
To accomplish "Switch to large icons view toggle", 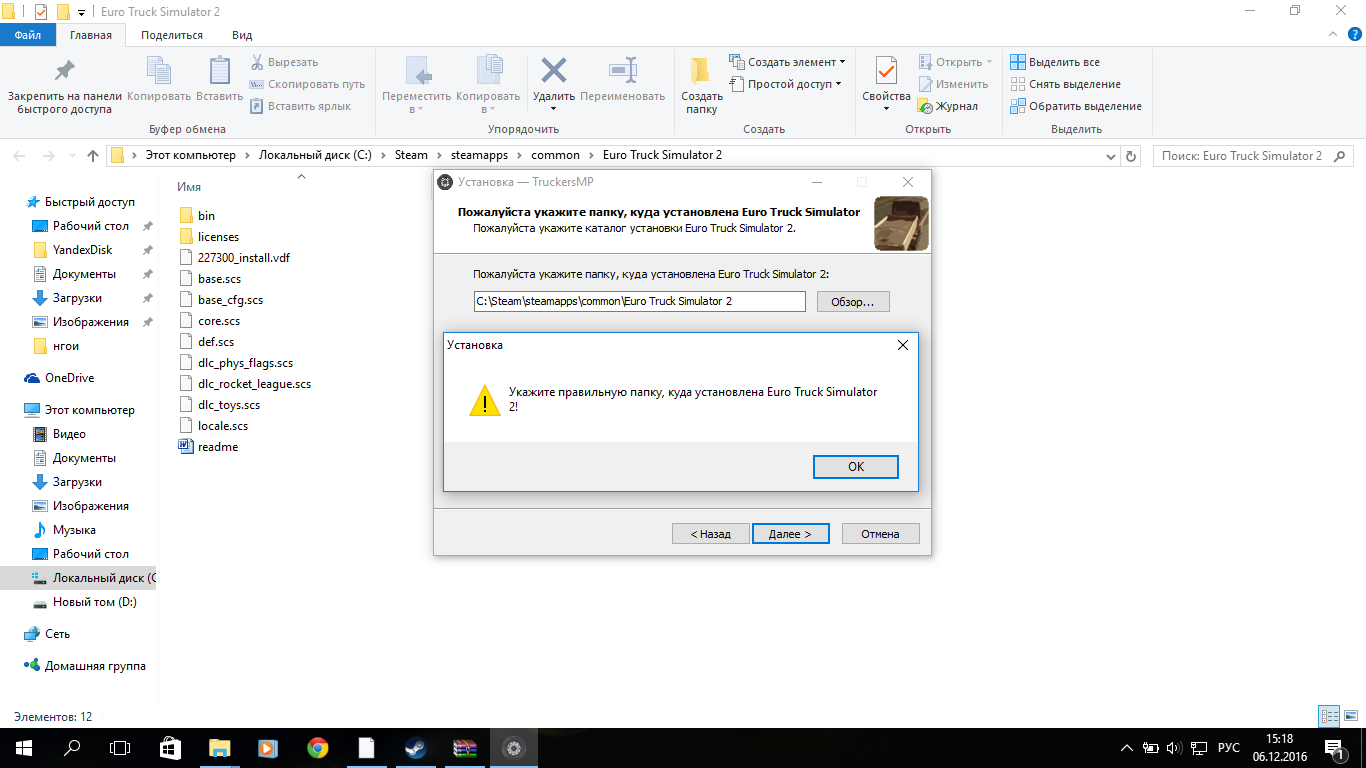I will [1350, 716].
